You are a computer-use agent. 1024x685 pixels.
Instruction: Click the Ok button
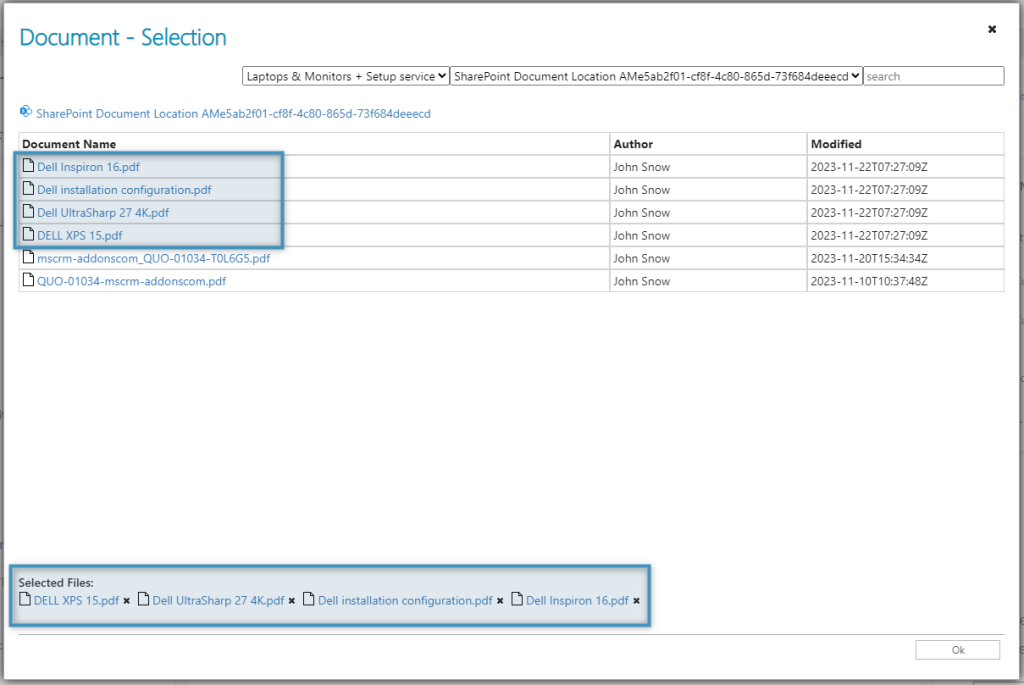pyautogui.click(x=957, y=650)
